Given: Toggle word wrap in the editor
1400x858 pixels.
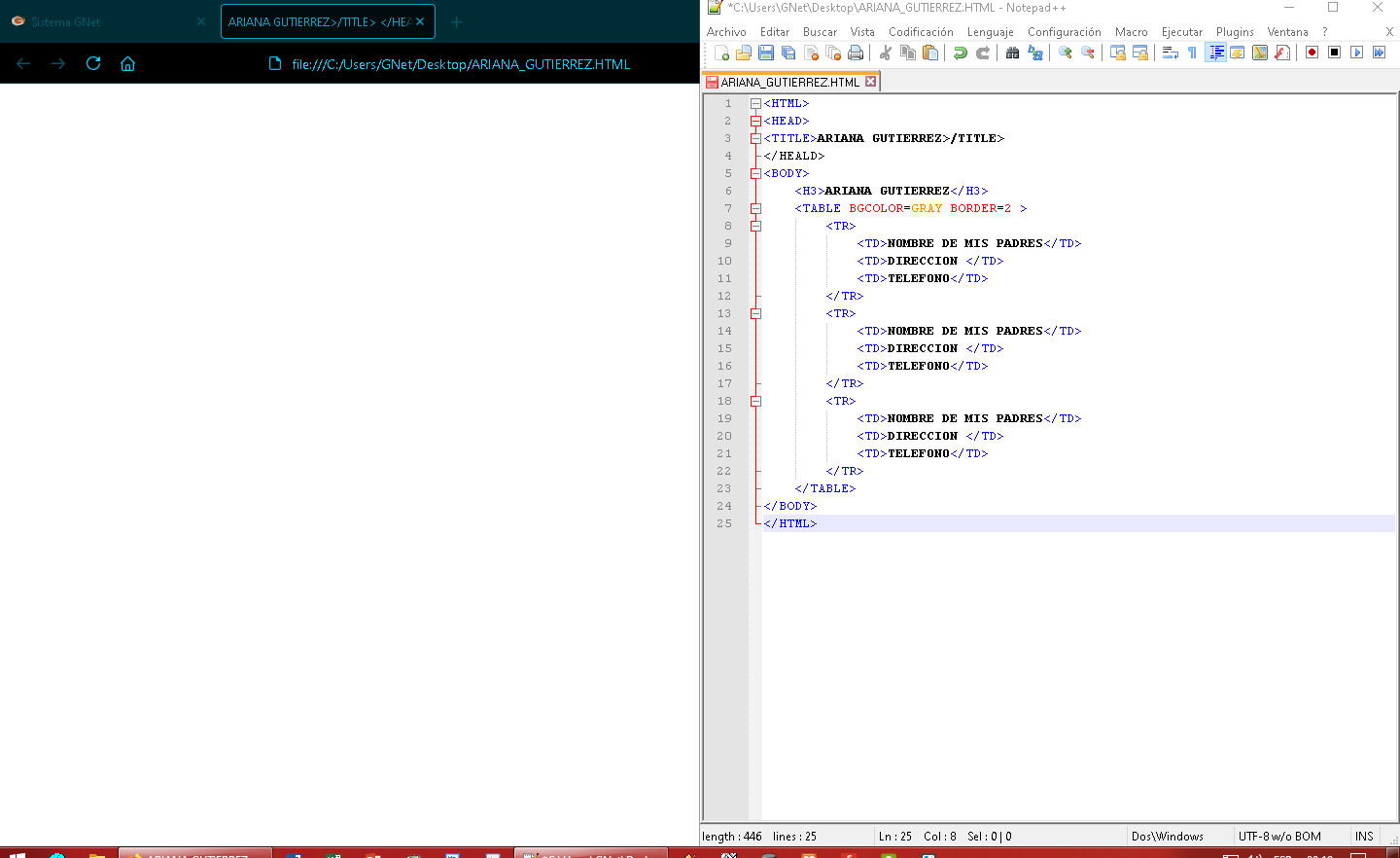Looking at the screenshot, I should (x=1171, y=53).
